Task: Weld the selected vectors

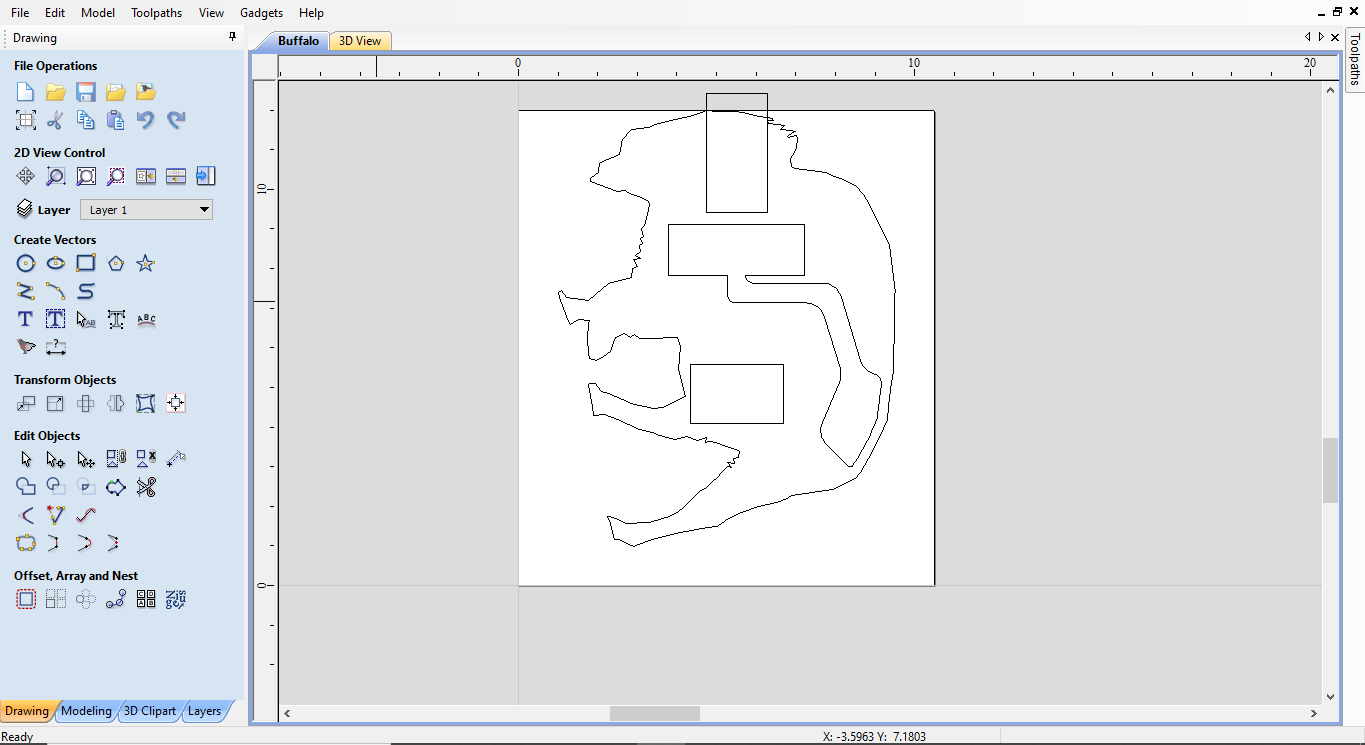Action: [x=26, y=487]
